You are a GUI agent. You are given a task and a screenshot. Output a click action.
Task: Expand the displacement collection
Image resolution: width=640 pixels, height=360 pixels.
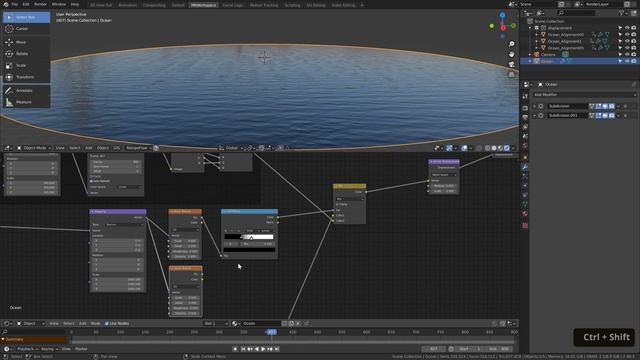click(x=530, y=28)
